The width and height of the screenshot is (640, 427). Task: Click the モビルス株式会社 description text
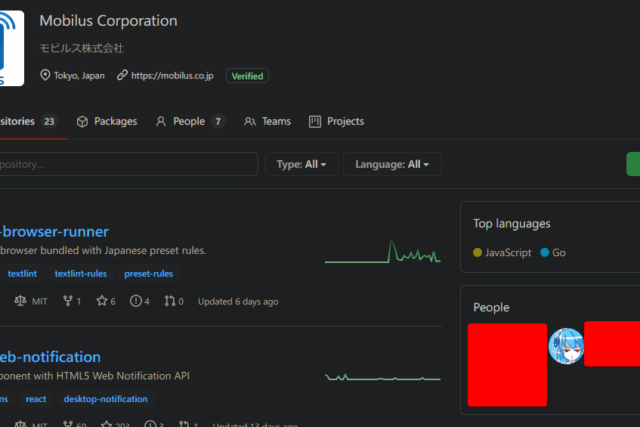coord(81,48)
